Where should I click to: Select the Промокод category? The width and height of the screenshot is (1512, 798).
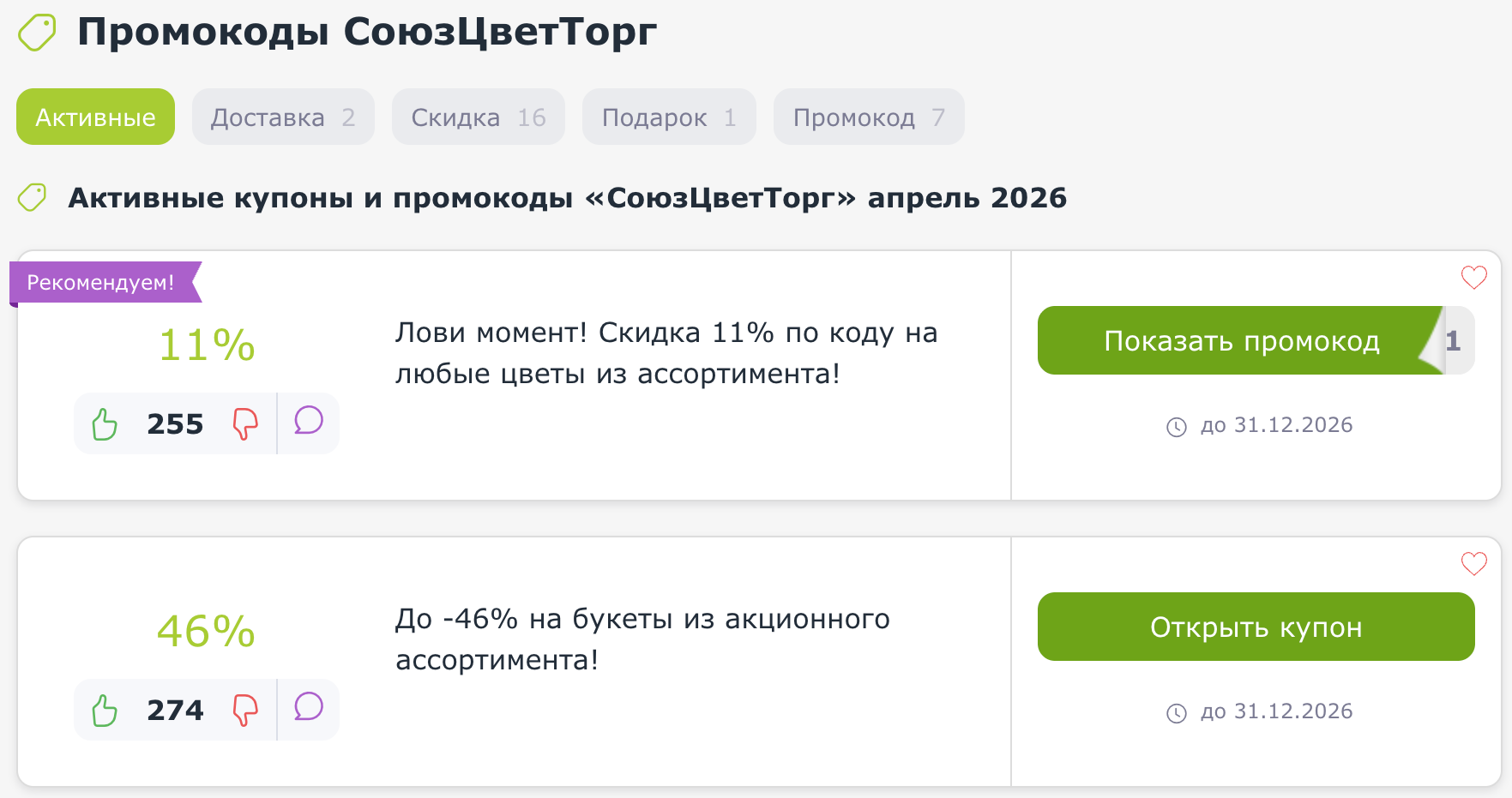(x=868, y=116)
